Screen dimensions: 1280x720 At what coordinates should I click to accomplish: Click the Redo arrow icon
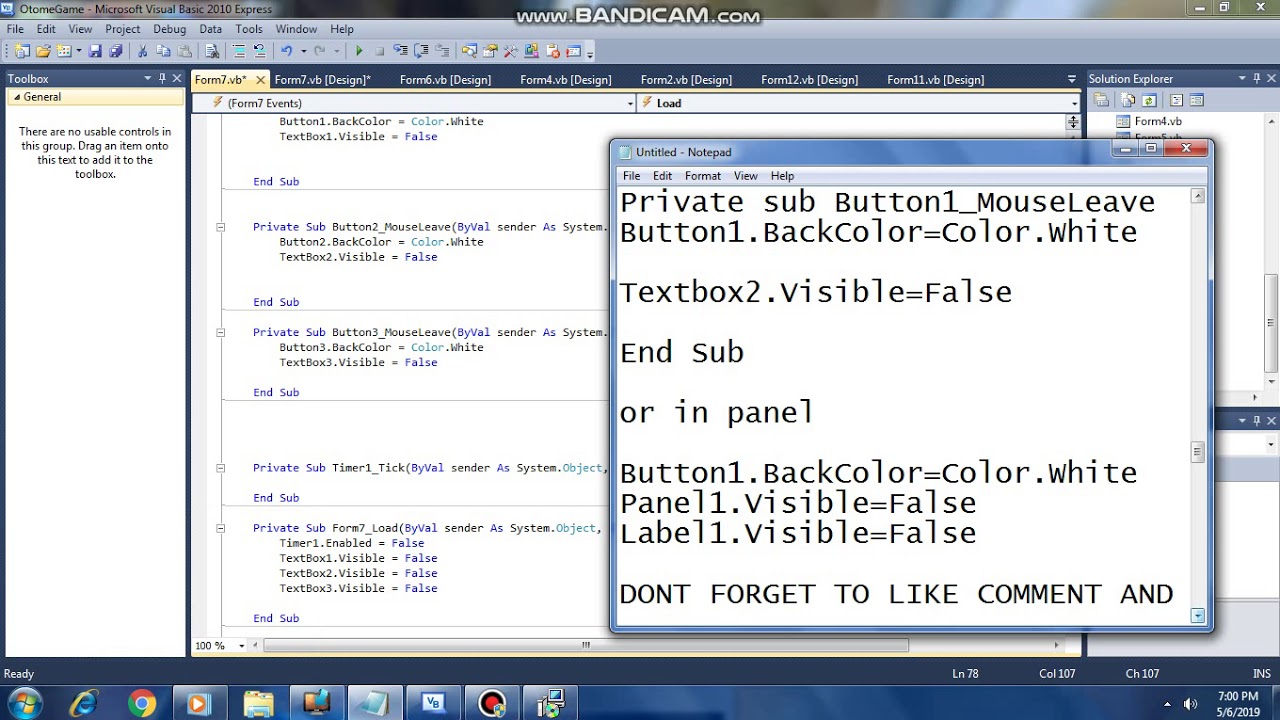point(320,51)
